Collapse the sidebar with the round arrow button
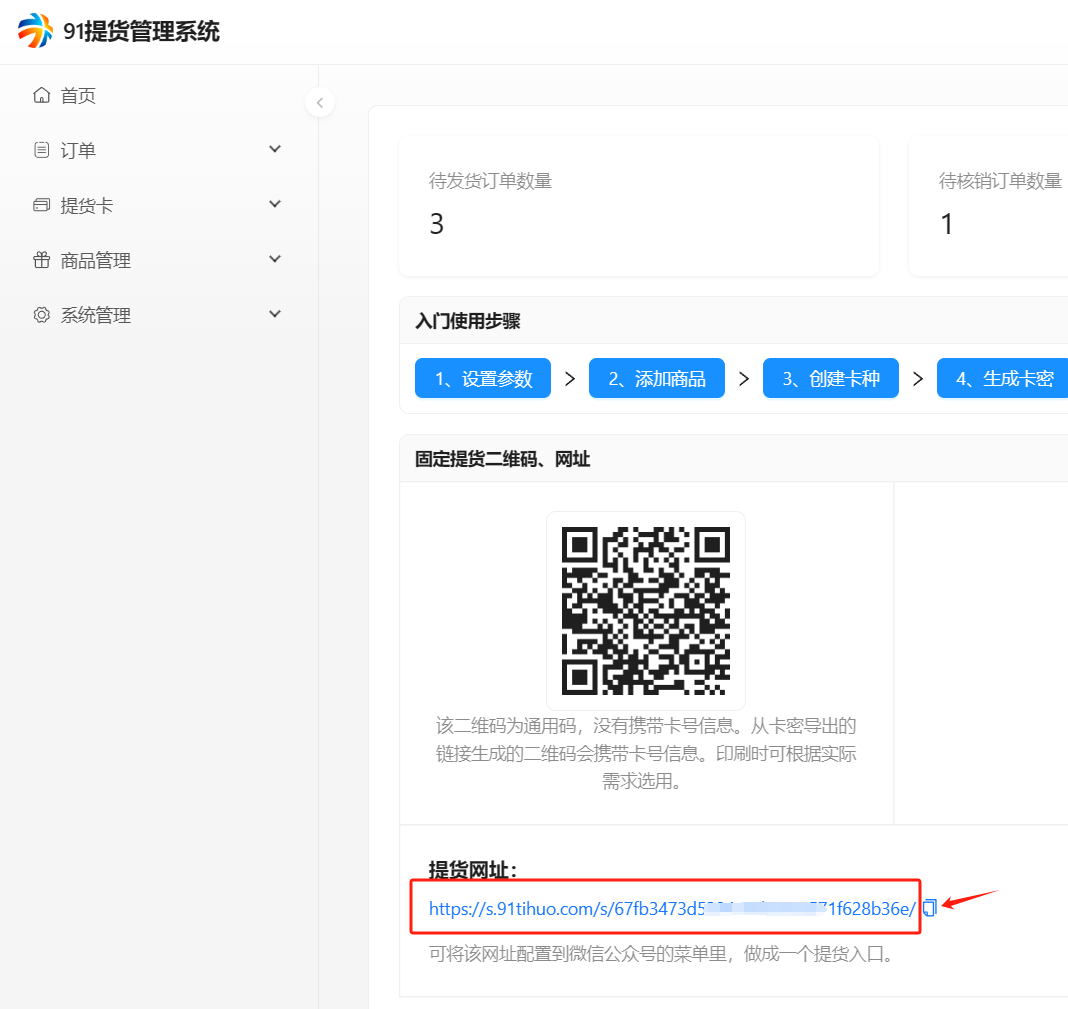This screenshot has height=1009, width=1068. pos(319,103)
